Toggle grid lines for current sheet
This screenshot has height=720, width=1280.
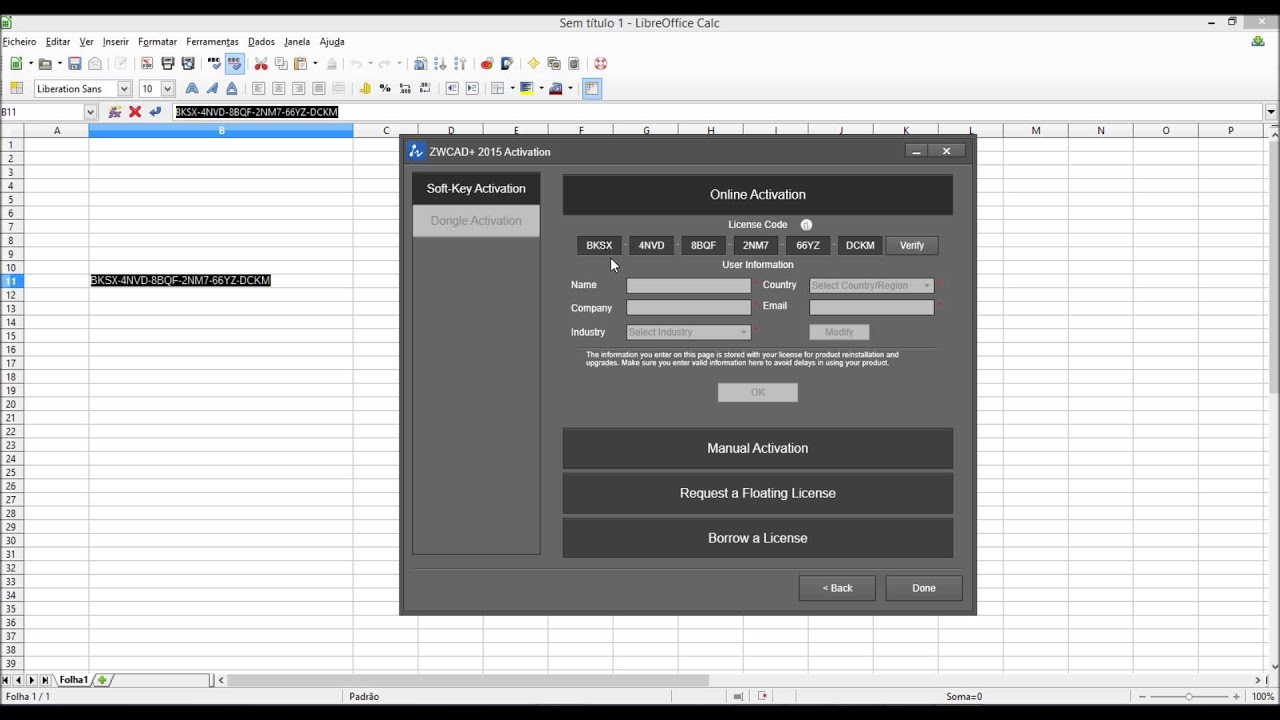pos(592,89)
